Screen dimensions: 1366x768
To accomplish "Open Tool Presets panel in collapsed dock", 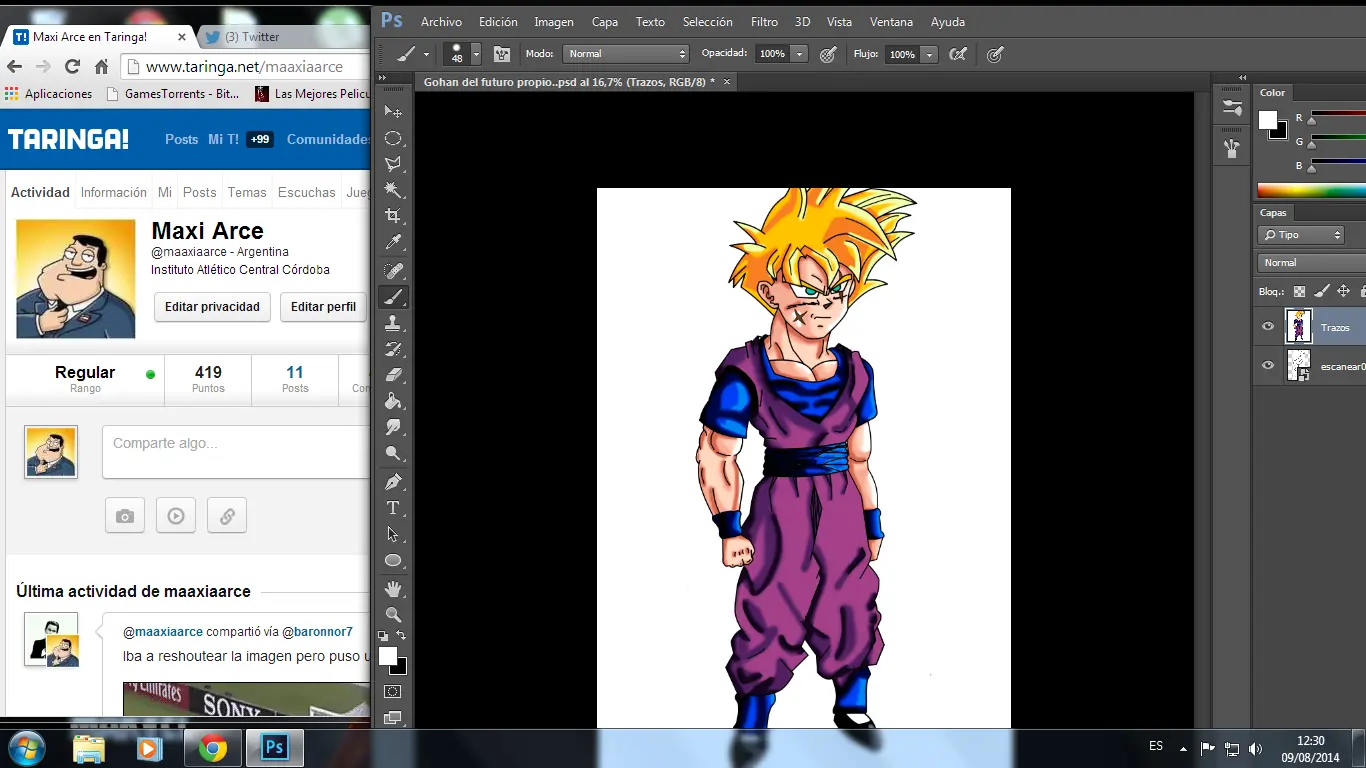I will point(1231,149).
